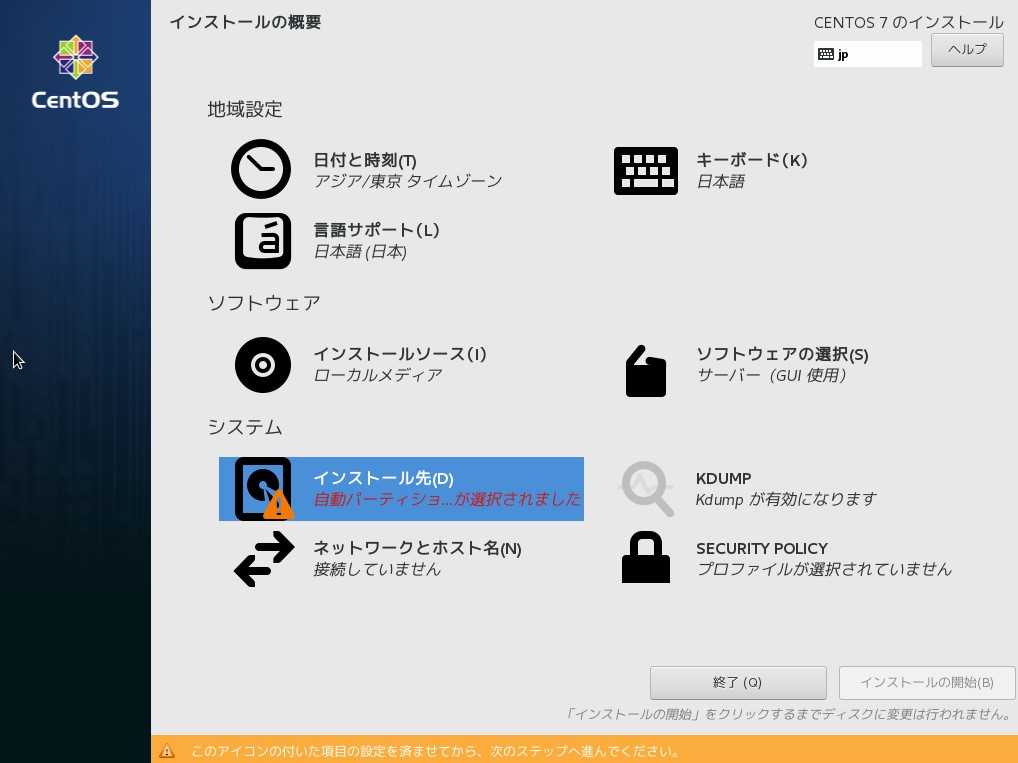Open SECURITY POLICY padlock icon
The image size is (1018, 763).
point(646,557)
